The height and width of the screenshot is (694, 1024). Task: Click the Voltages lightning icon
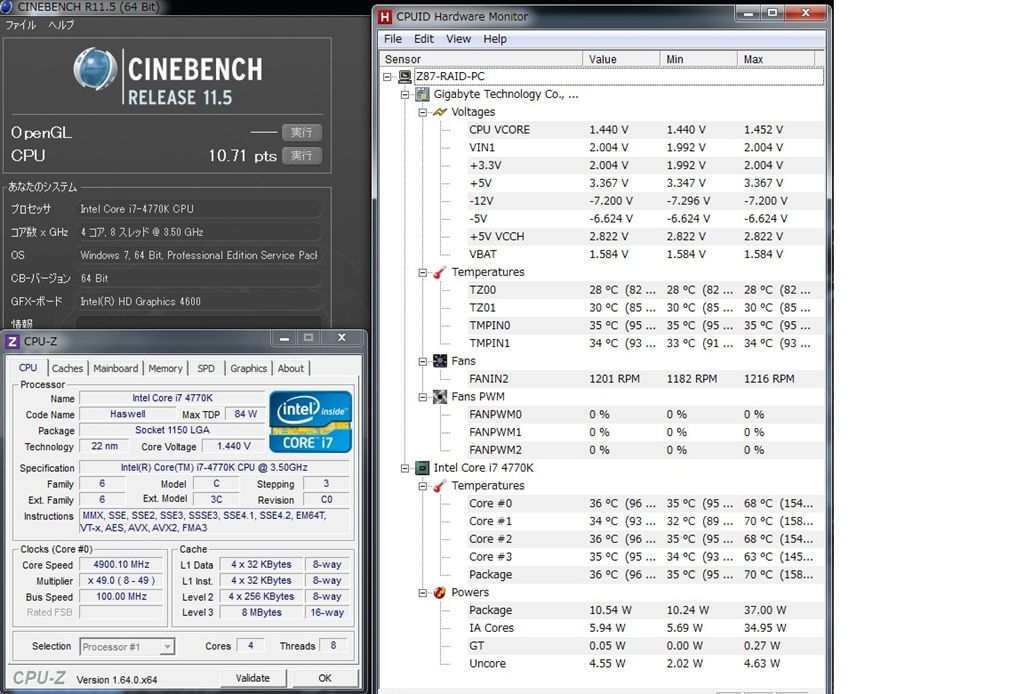point(439,112)
